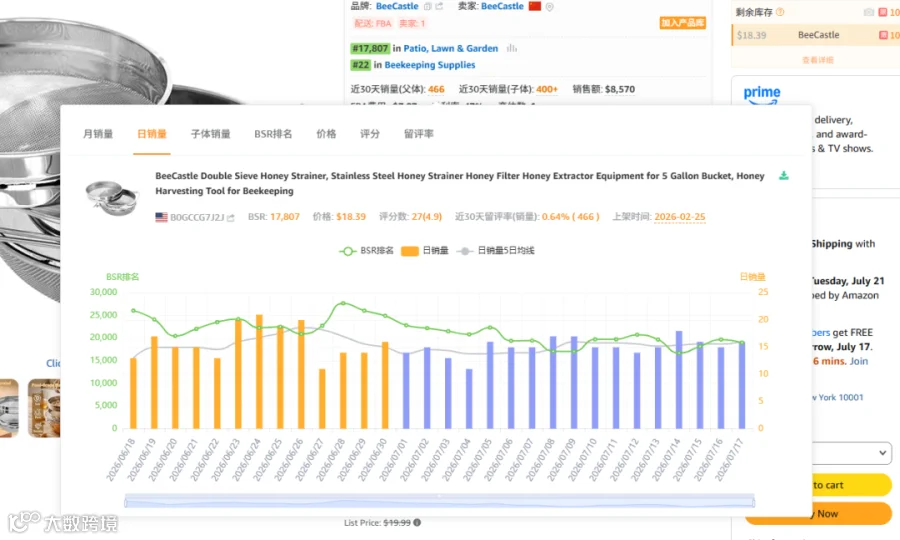Click the camera icon in the inventory panel
Viewport: 900px width, 540px height.
[868, 12]
